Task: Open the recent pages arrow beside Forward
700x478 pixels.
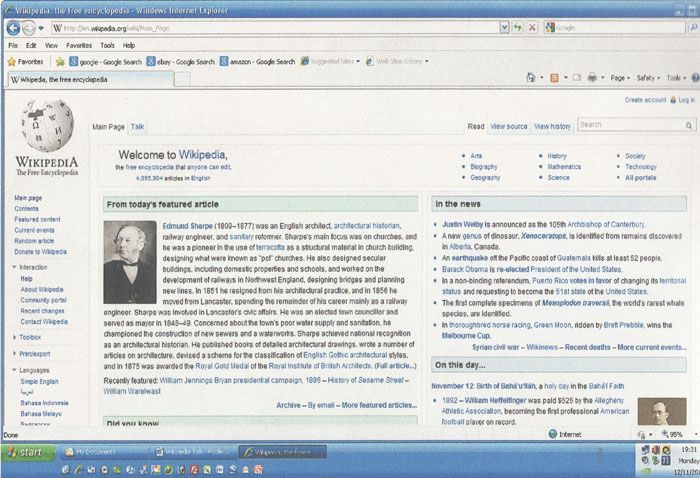Action: click(x=41, y=28)
